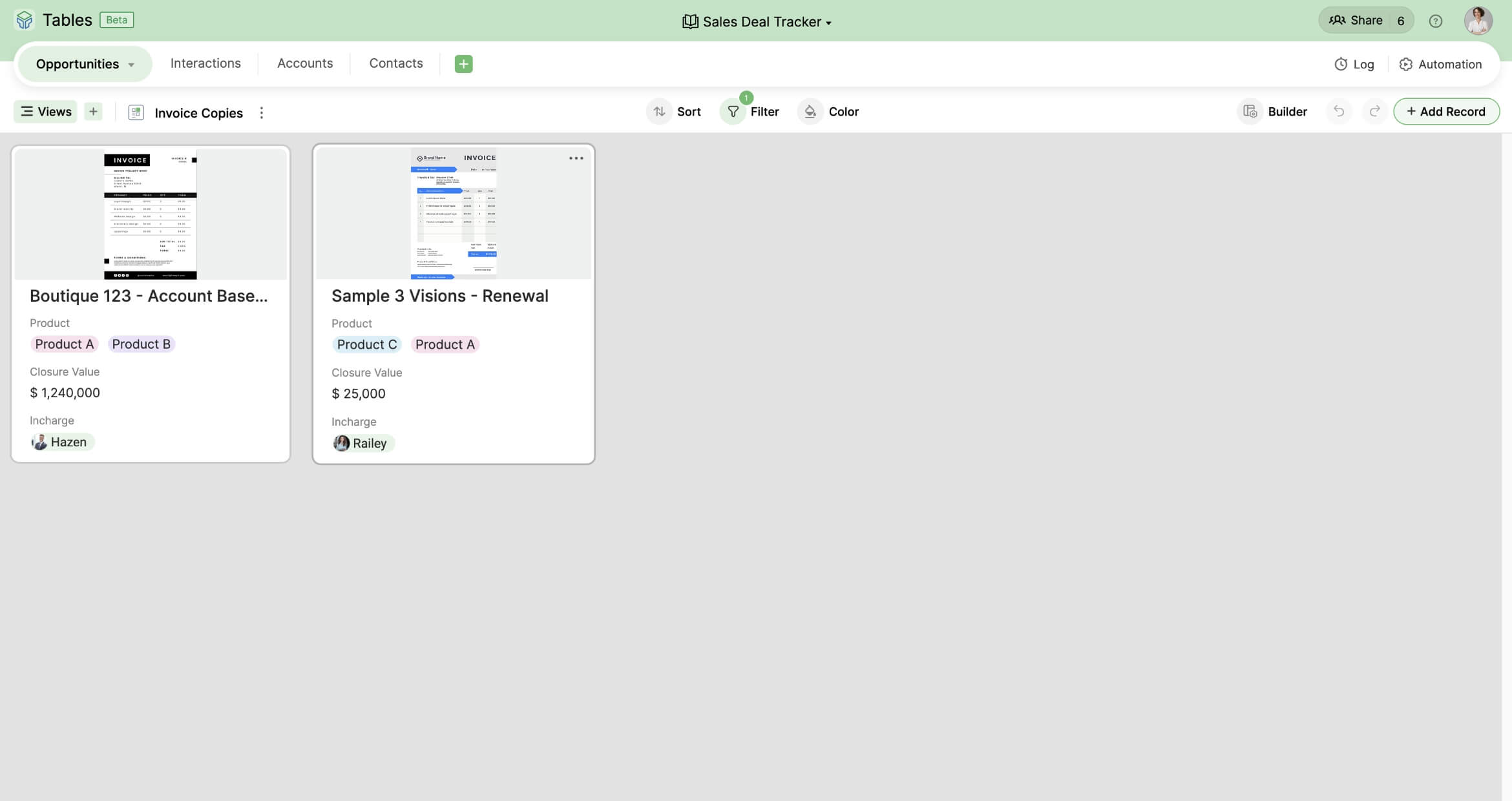Open the user profile avatar
1512x801 pixels.
click(x=1477, y=21)
